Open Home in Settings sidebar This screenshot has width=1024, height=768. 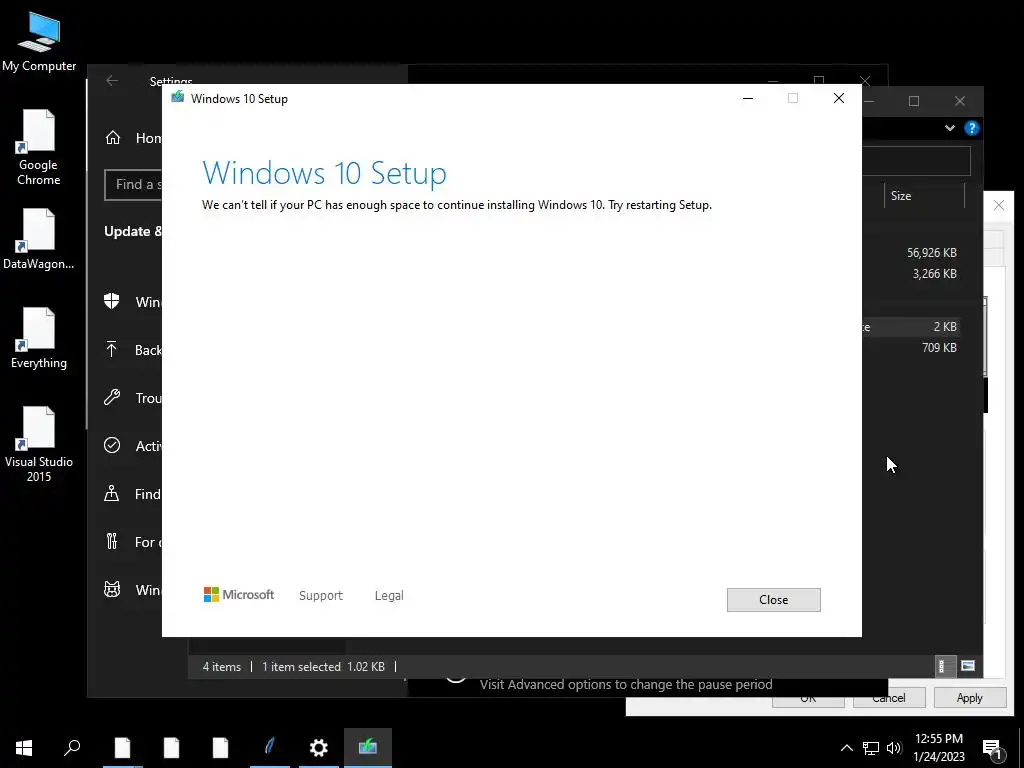(x=134, y=138)
